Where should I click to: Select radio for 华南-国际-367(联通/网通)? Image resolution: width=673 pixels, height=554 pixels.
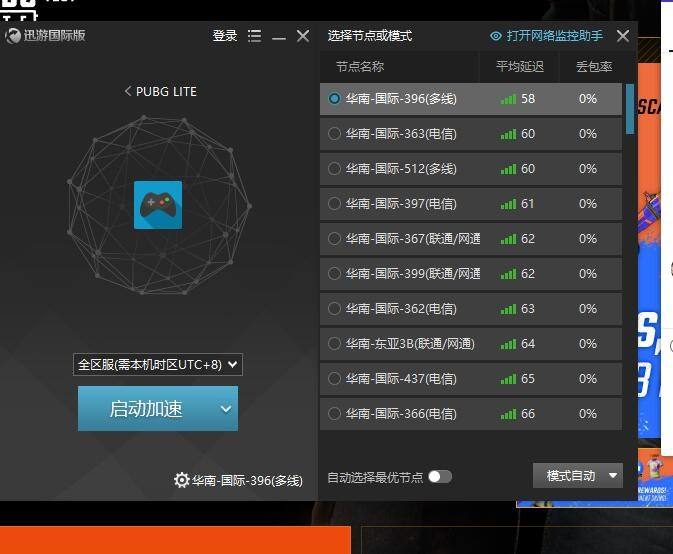click(334, 239)
